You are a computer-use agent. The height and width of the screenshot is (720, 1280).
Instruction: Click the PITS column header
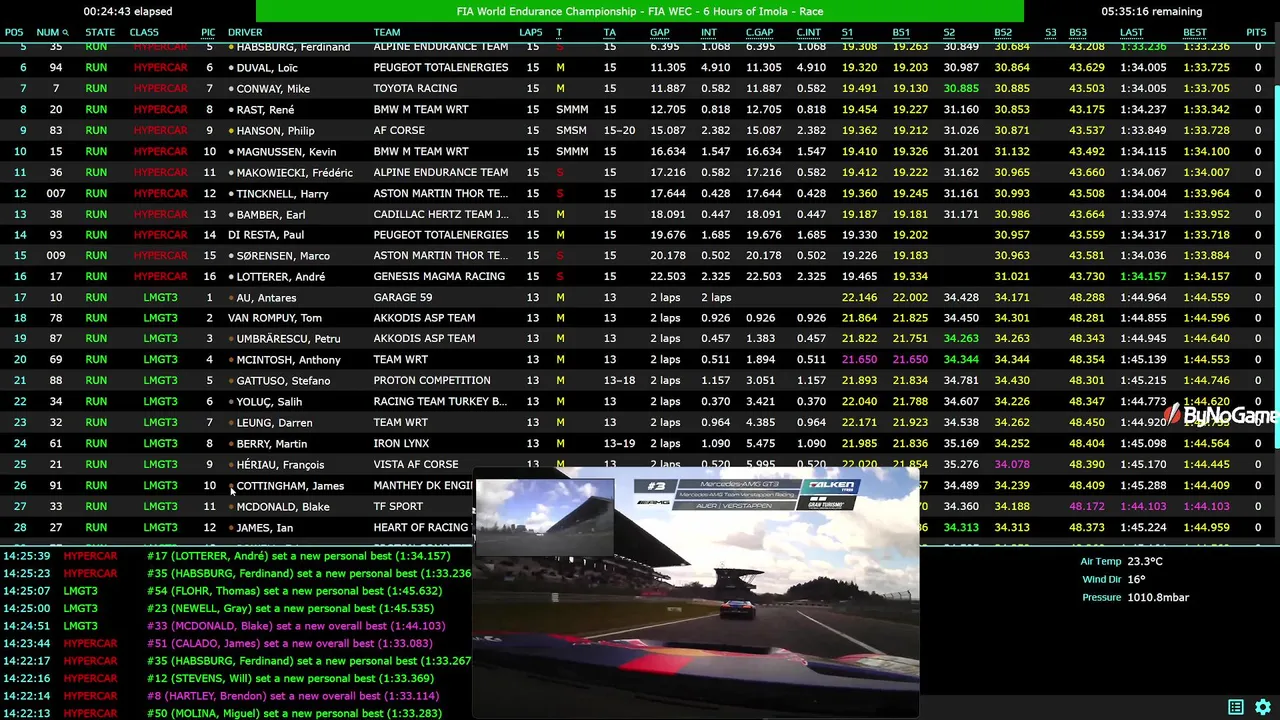1256,32
